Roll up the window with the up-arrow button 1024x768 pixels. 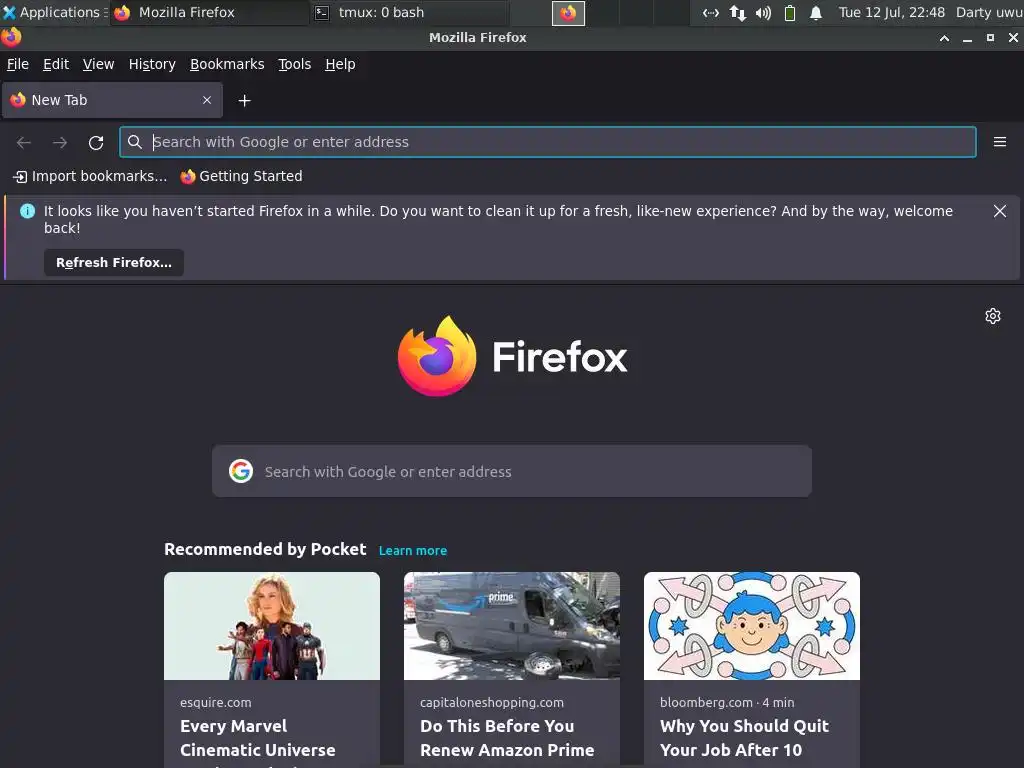(944, 38)
